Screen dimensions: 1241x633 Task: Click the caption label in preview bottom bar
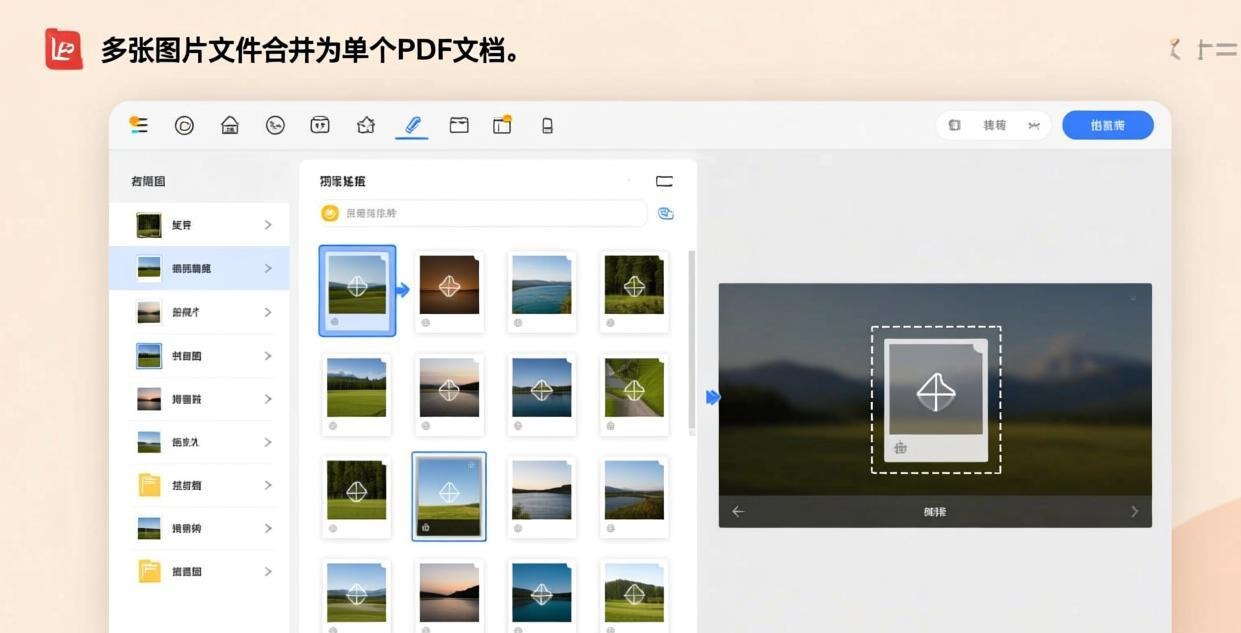pyautogui.click(x=935, y=511)
